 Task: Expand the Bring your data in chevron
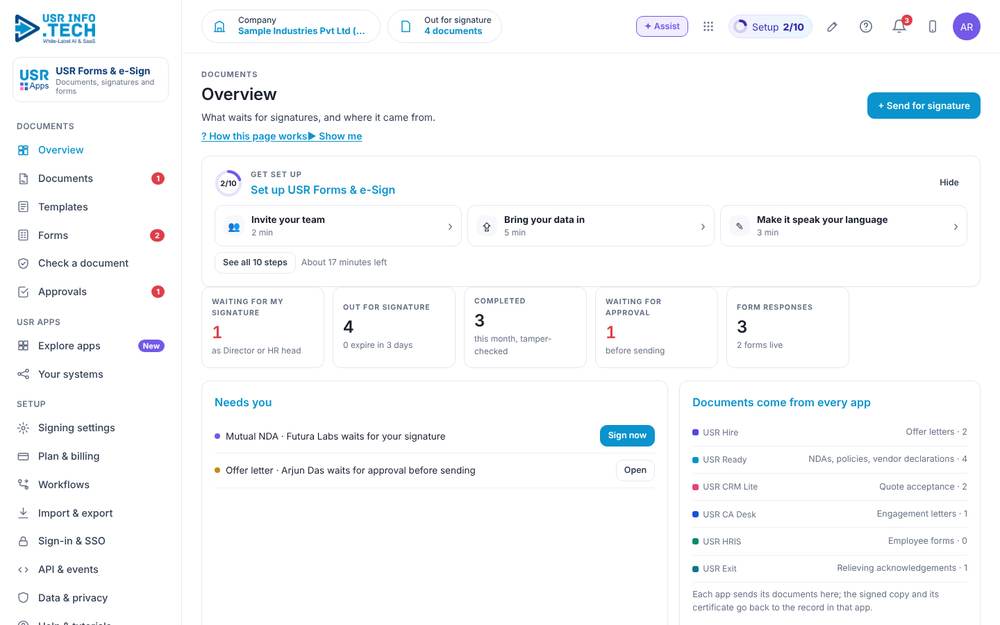[702, 226]
